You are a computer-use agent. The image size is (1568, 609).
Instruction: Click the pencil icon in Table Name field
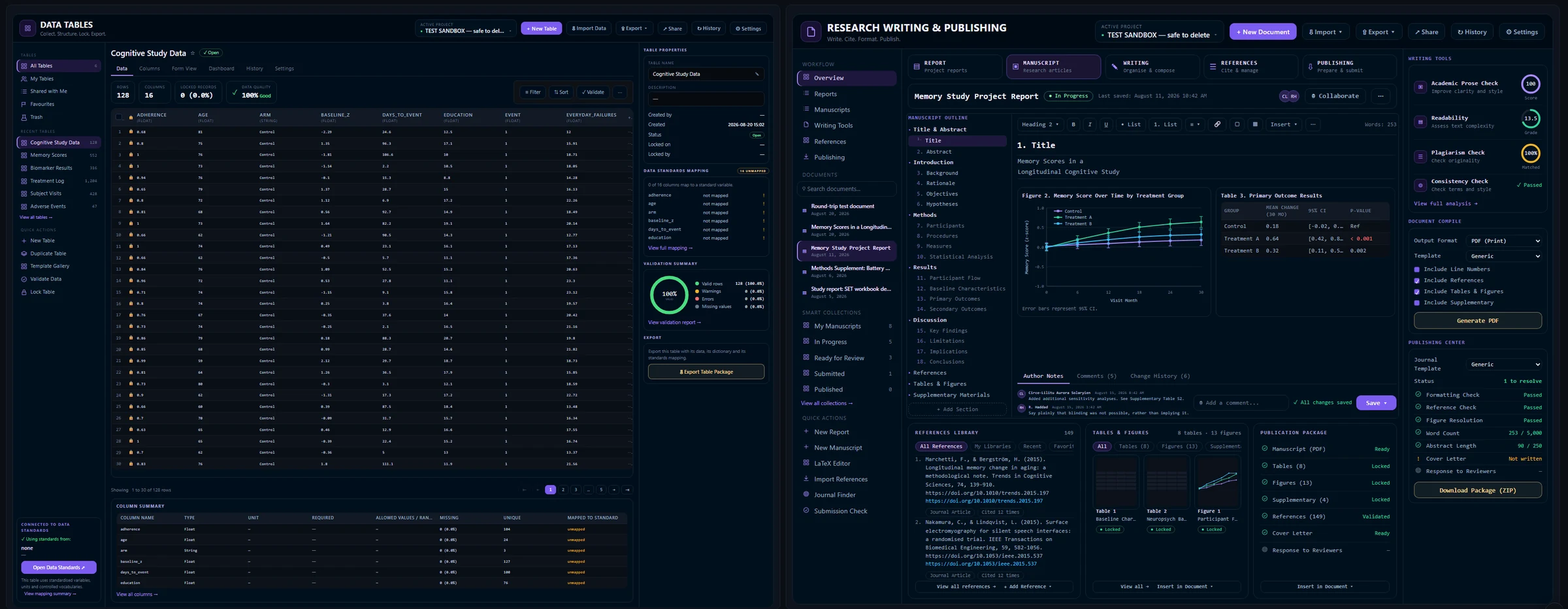[757, 74]
